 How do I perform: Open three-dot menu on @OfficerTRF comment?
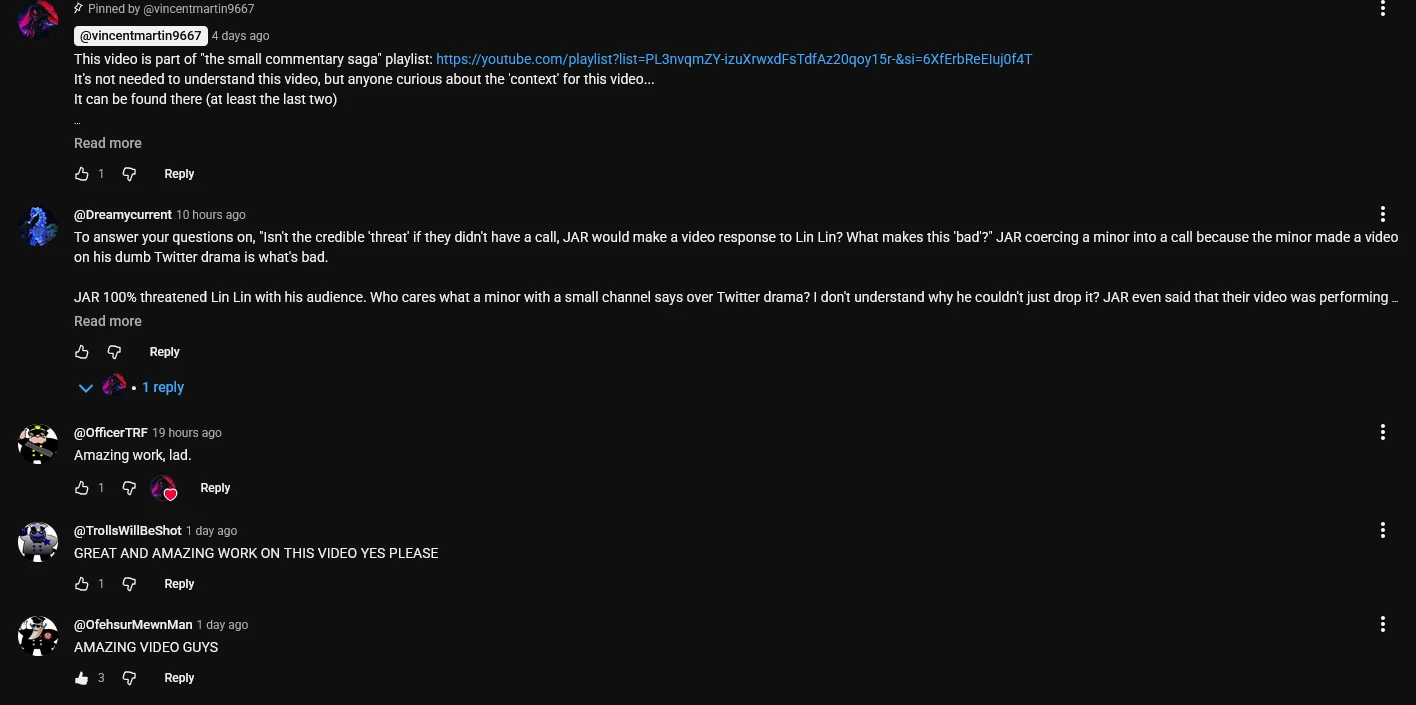(1383, 432)
